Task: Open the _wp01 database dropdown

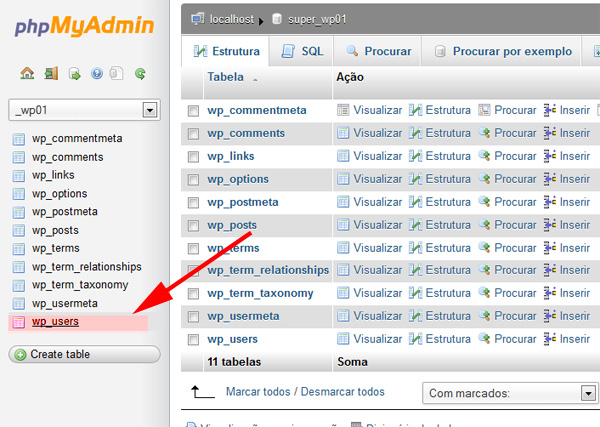Action: (150, 110)
